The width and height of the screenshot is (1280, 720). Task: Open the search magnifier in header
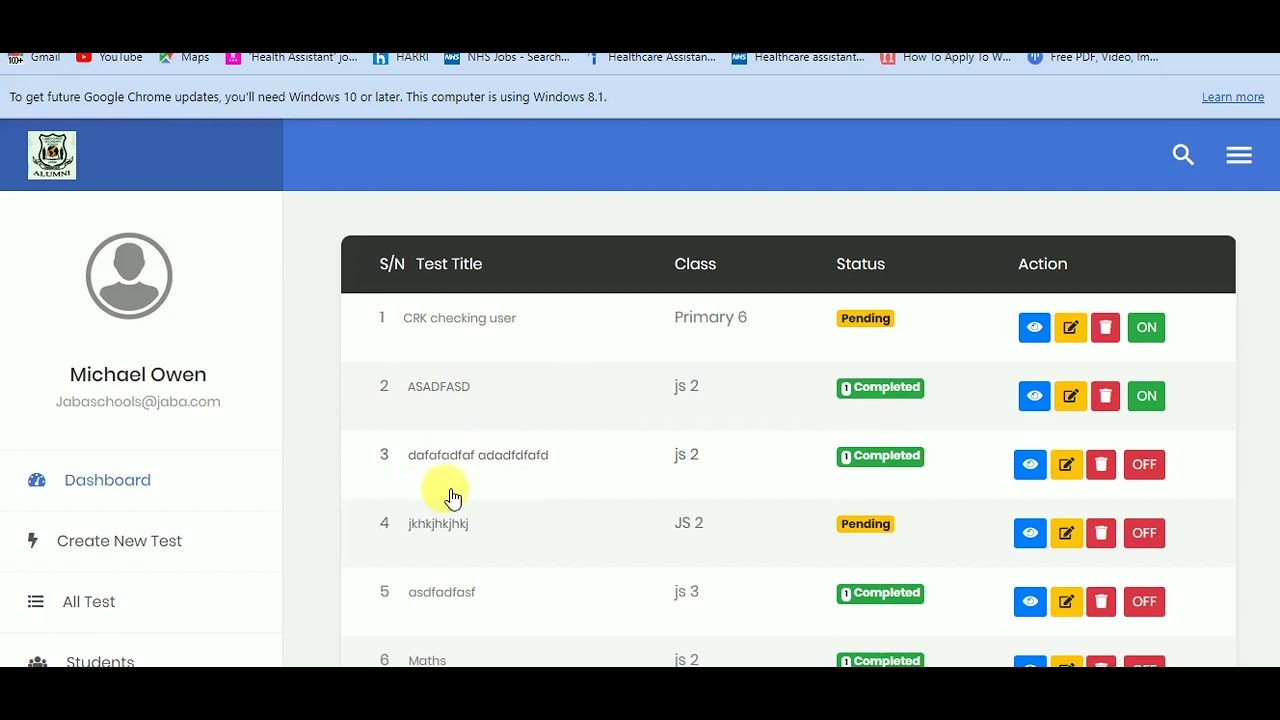click(x=1183, y=155)
